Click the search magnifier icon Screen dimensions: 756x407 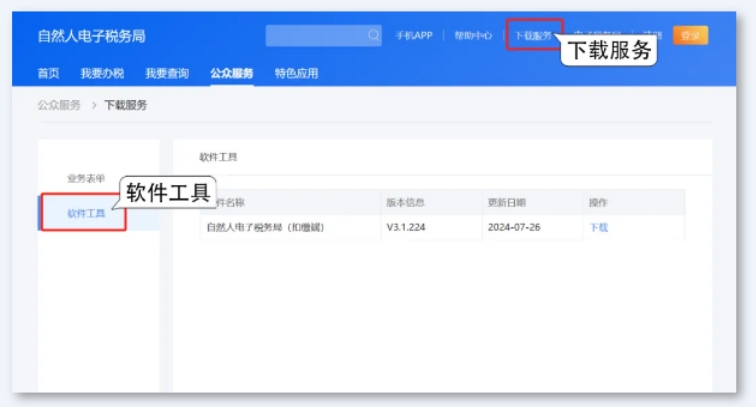(x=374, y=35)
